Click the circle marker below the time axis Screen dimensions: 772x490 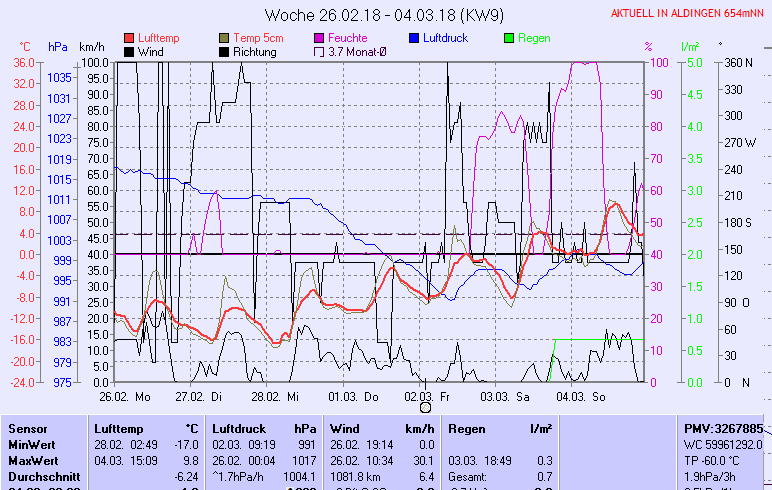tap(425, 407)
